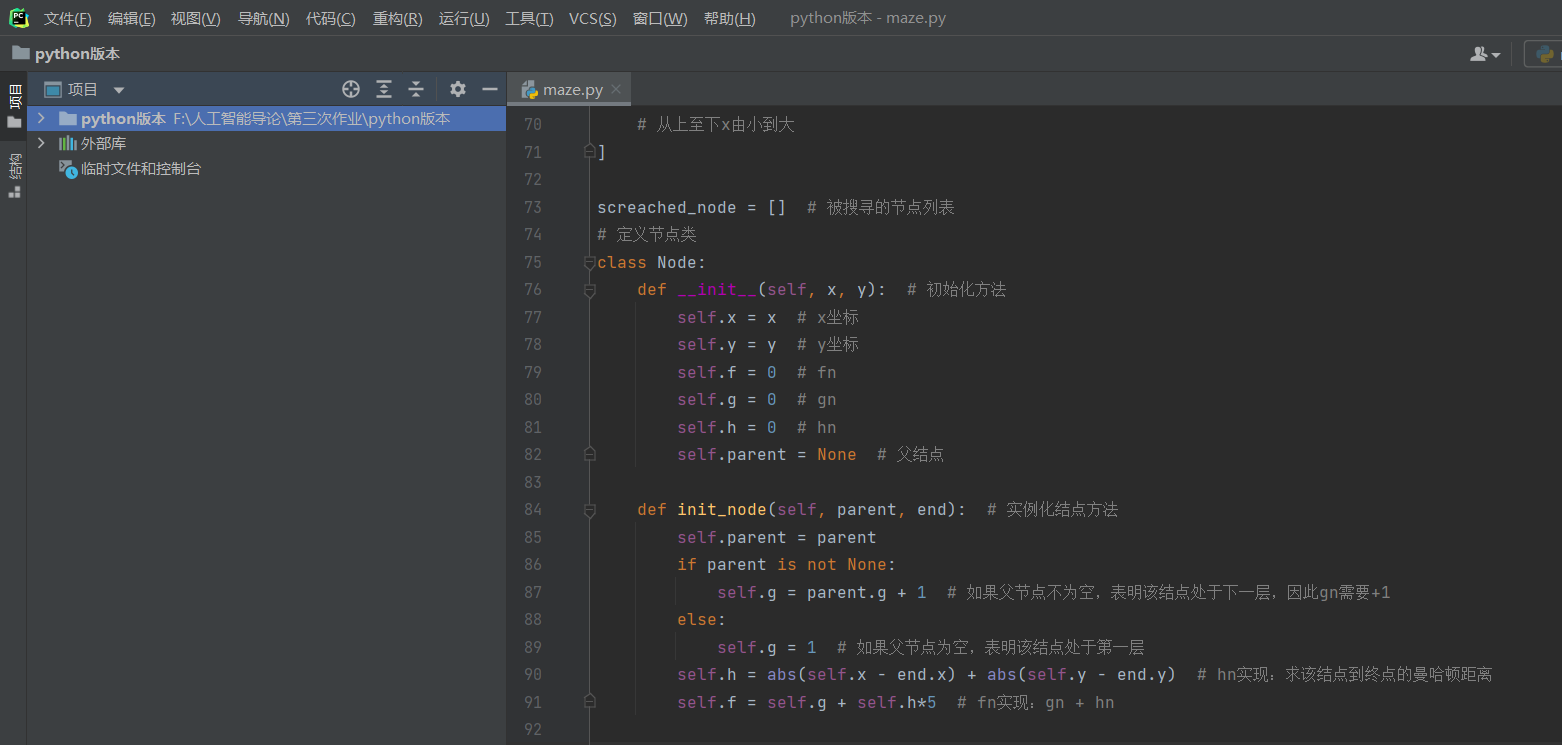Viewport: 1562px width, 745px height.
Task: Click self.h = abs( expression on line 90
Action: tap(742, 675)
